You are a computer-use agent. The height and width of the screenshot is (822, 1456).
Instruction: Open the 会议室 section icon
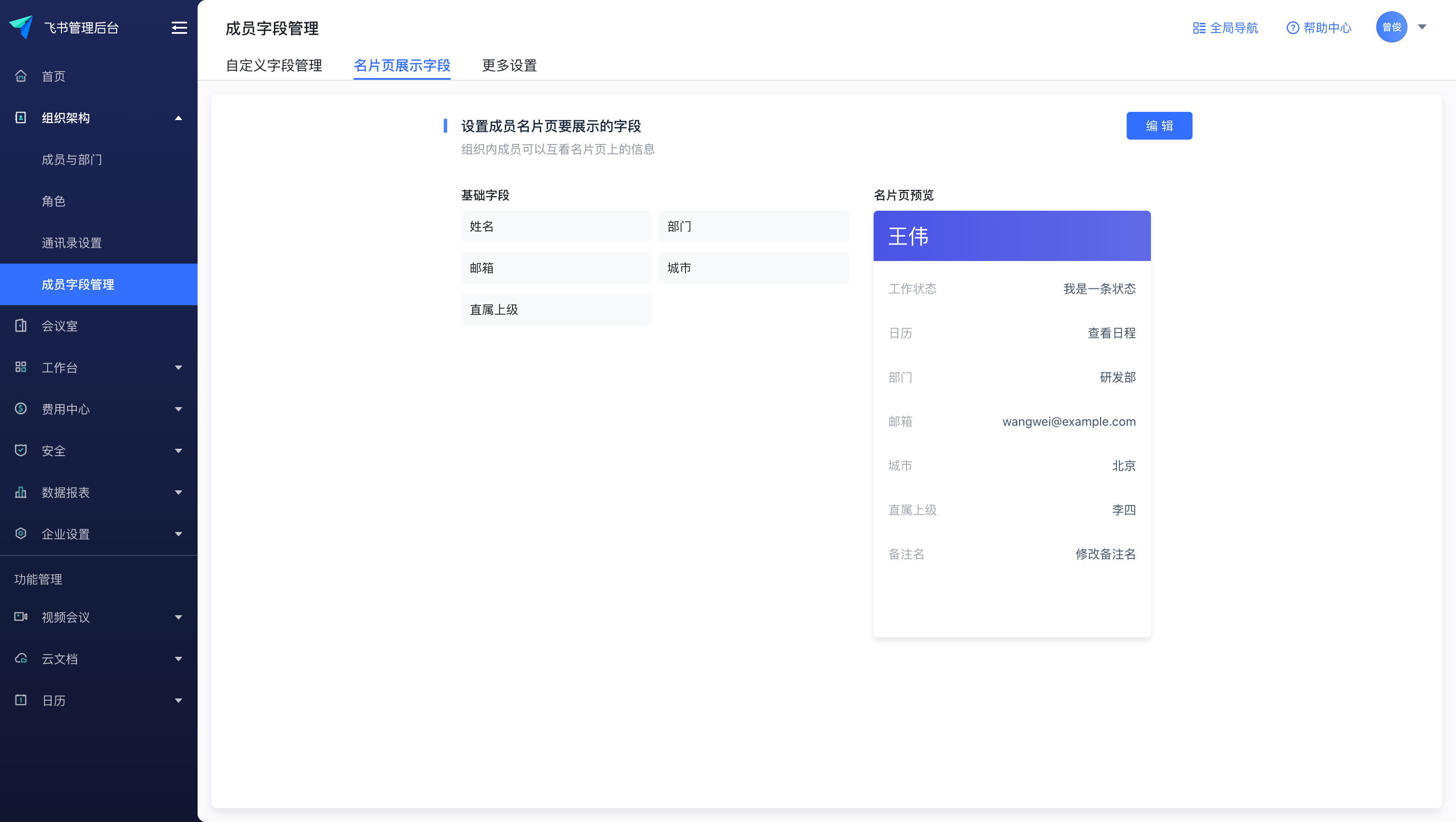click(x=21, y=326)
